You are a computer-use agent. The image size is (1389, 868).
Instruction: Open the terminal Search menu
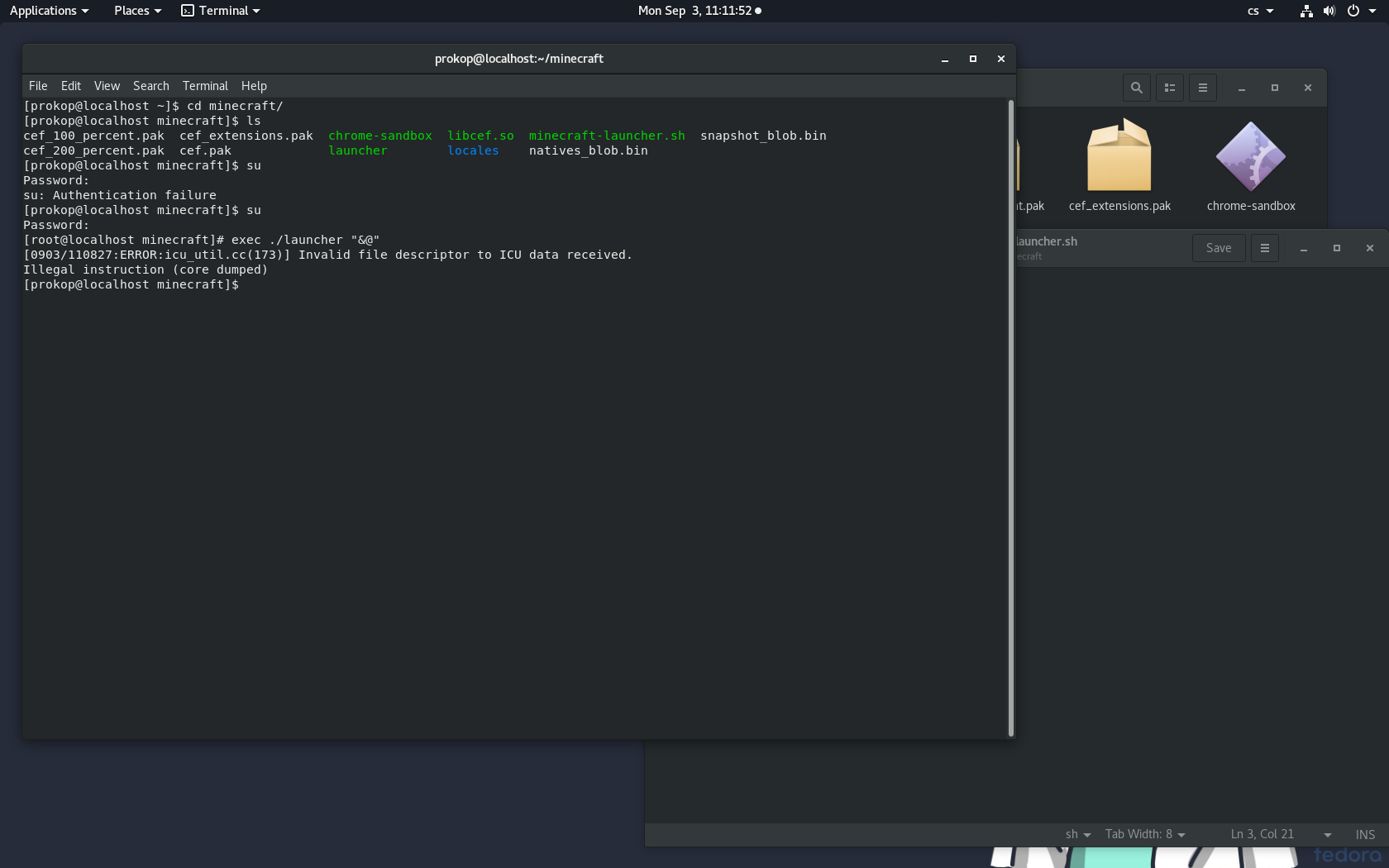point(150,86)
